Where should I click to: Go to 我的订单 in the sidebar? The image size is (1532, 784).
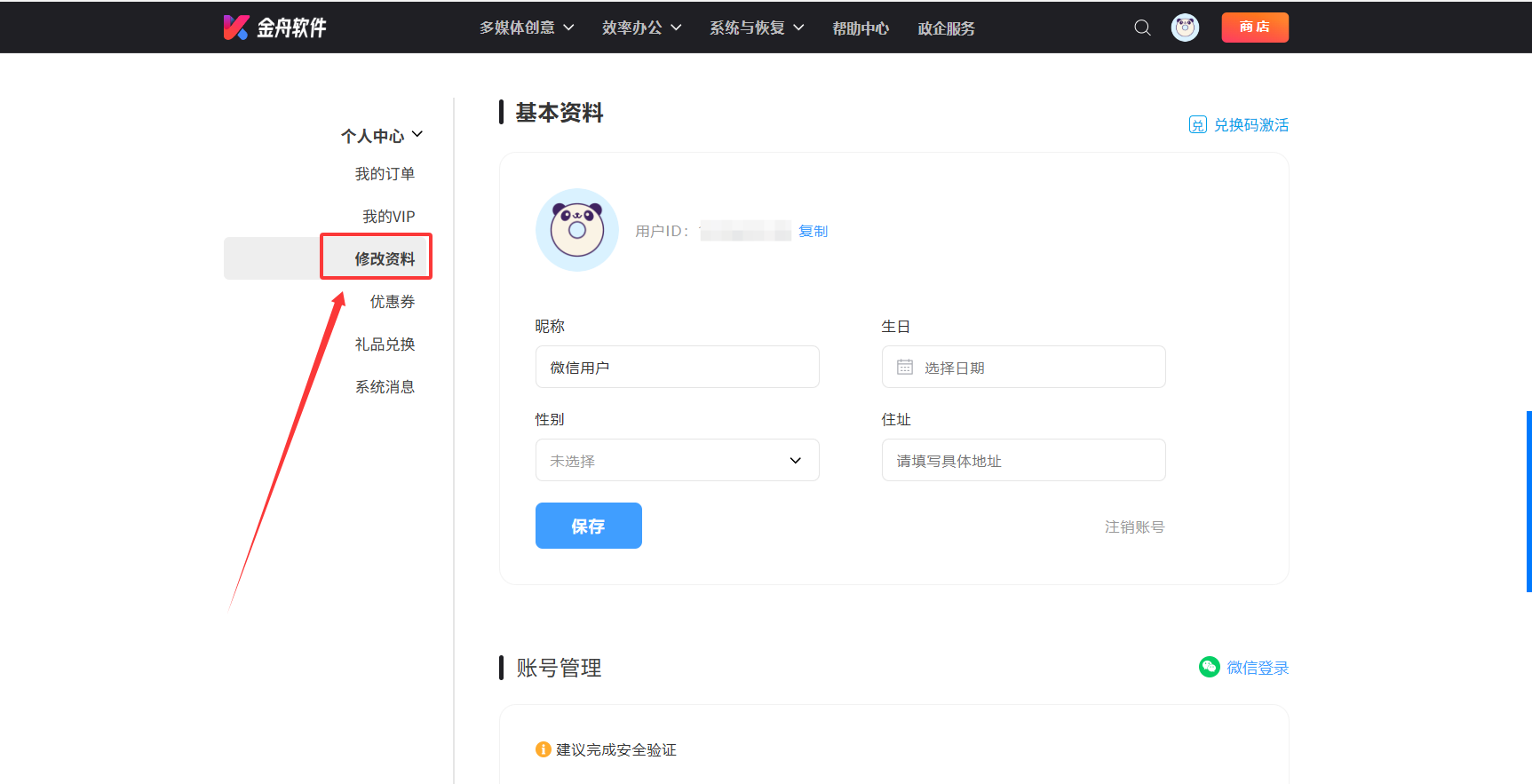(385, 174)
